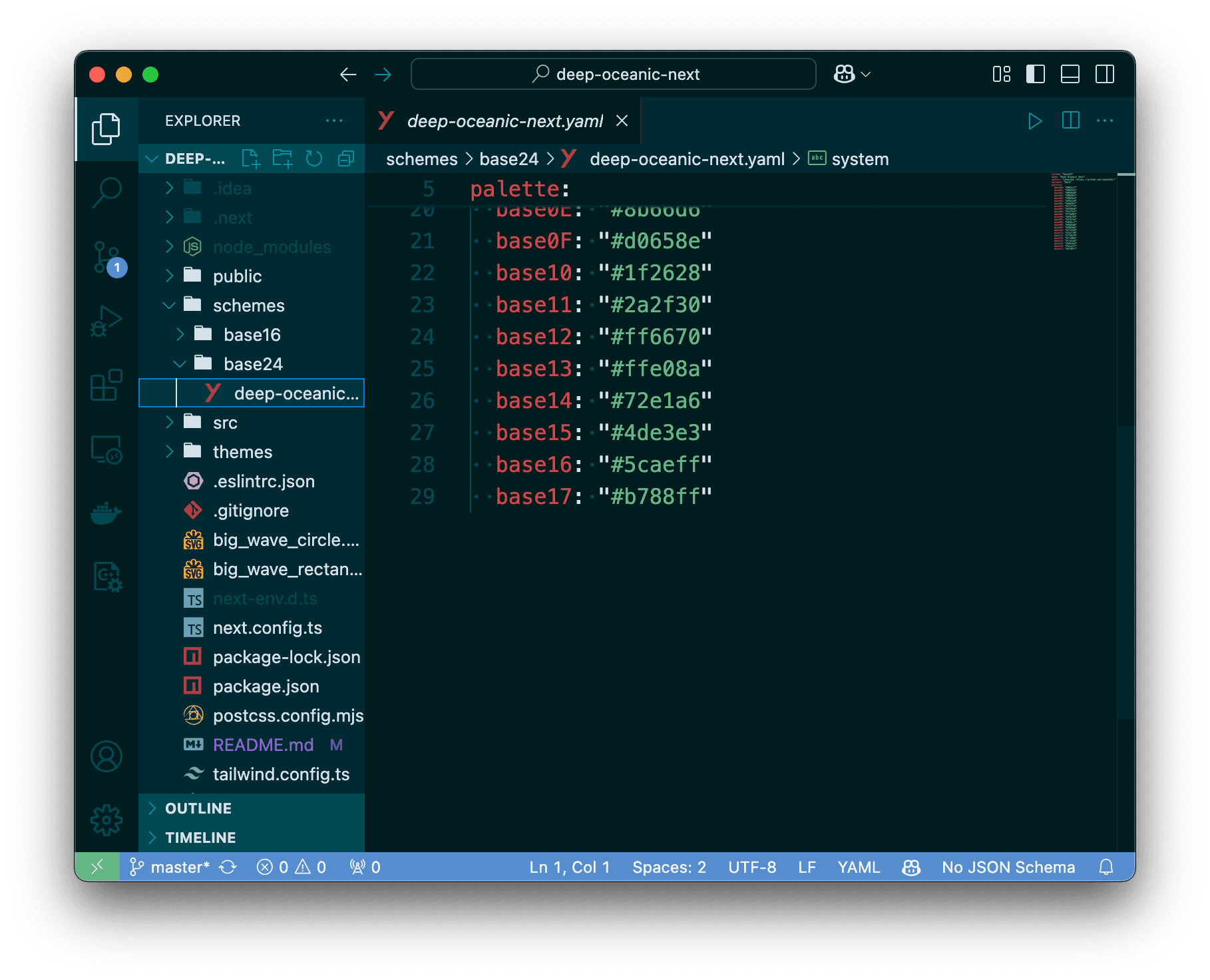Click Customize Layout icon

pyautogui.click(x=1001, y=74)
